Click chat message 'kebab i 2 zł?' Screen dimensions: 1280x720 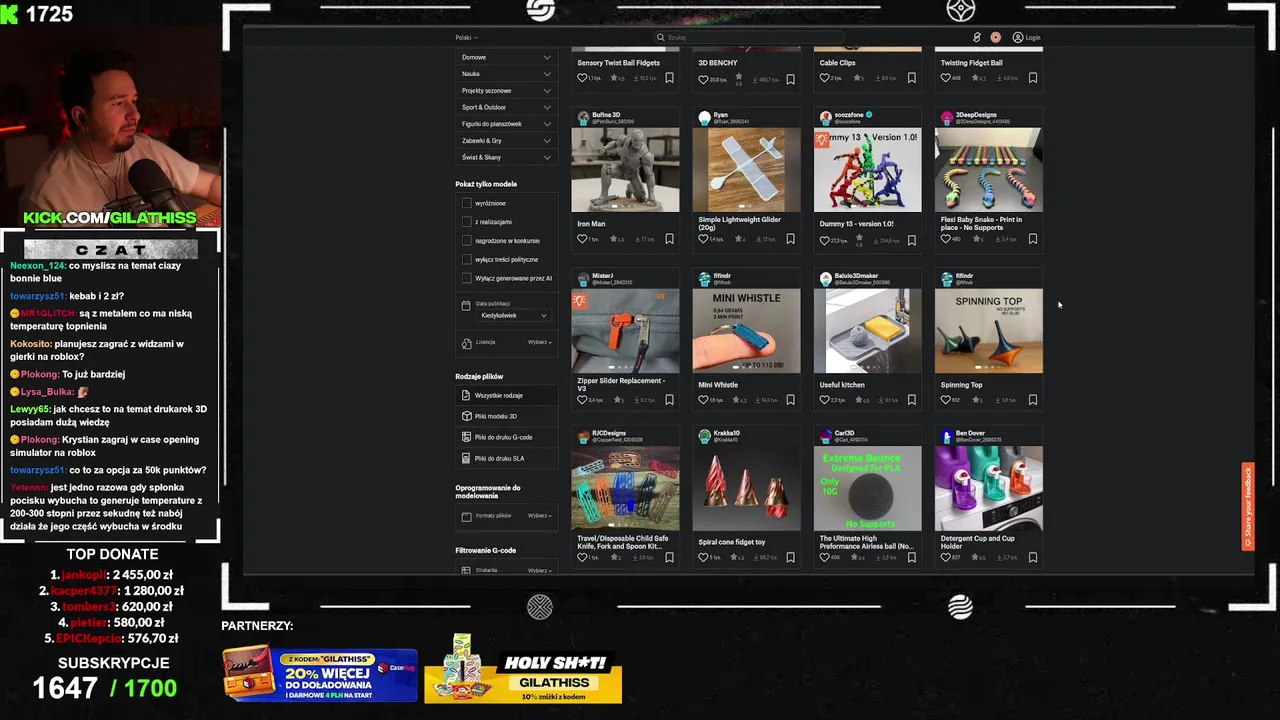coord(97,296)
